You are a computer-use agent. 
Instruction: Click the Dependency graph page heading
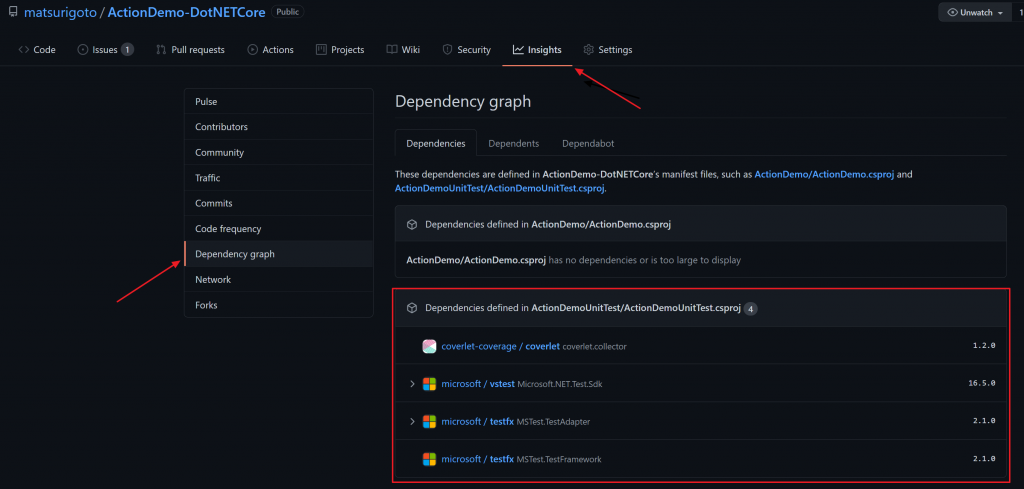(x=463, y=102)
